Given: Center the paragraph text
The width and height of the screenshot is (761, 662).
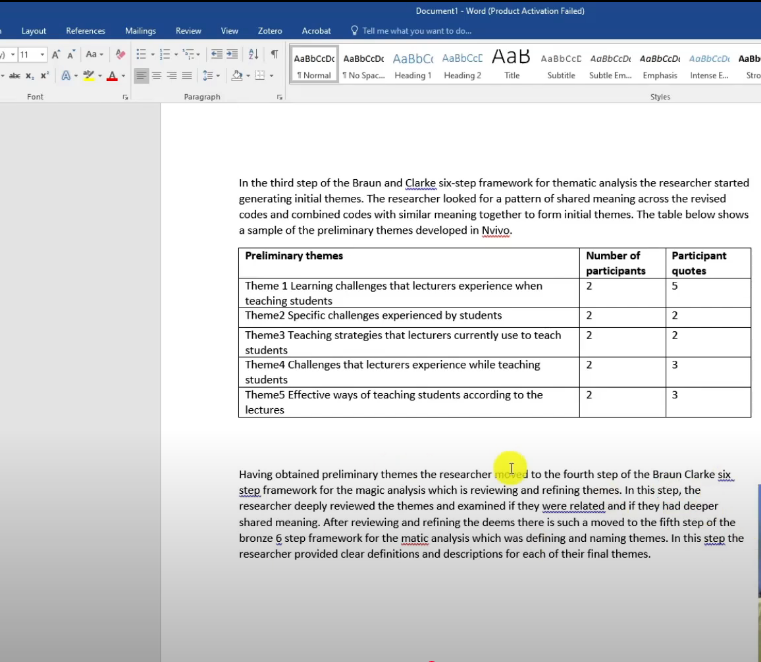Looking at the screenshot, I should [156, 76].
